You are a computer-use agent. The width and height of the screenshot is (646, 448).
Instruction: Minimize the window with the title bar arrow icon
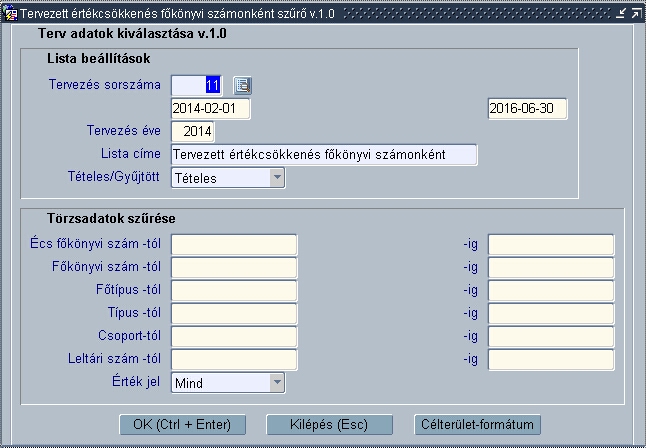pos(620,14)
